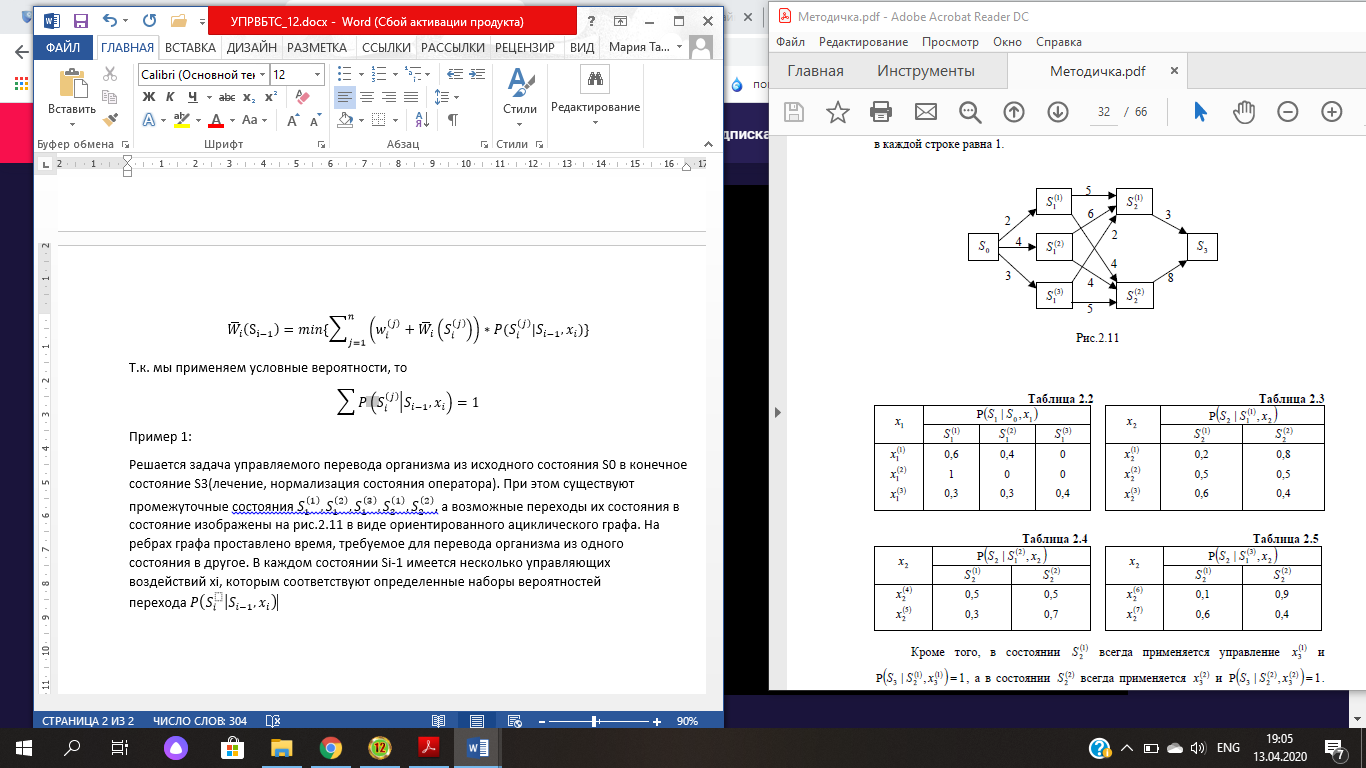The width and height of the screenshot is (1366, 768).
Task: Click the PDF page number field showing 32
Action: click(1104, 112)
